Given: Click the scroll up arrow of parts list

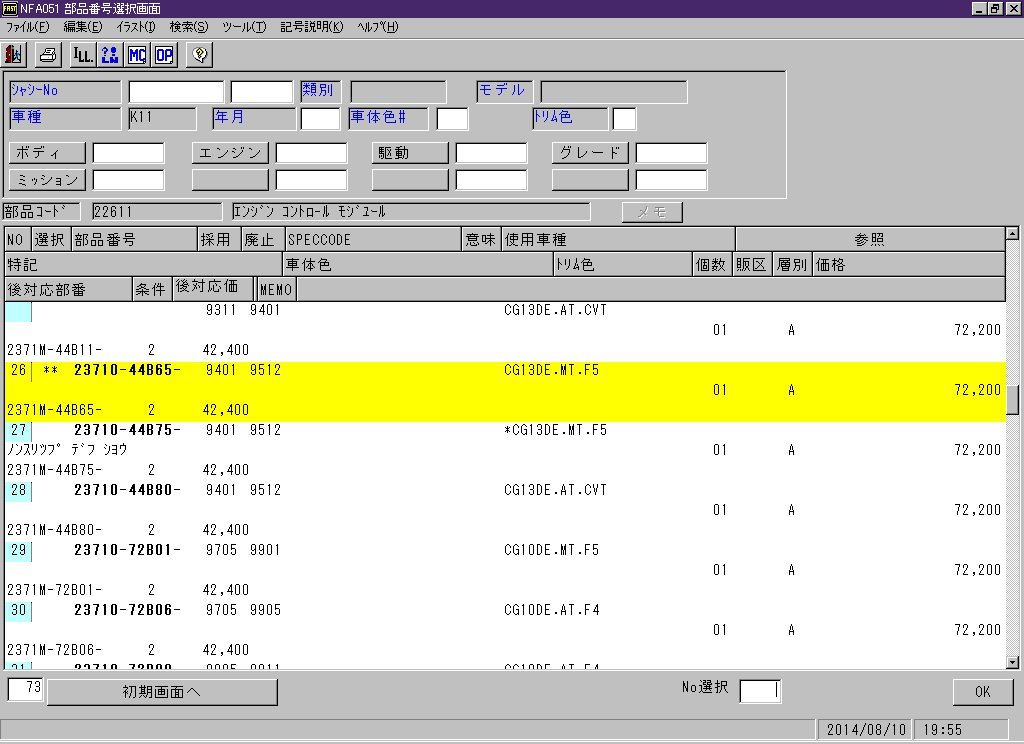Looking at the screenshot, I should click(1012, 233).
